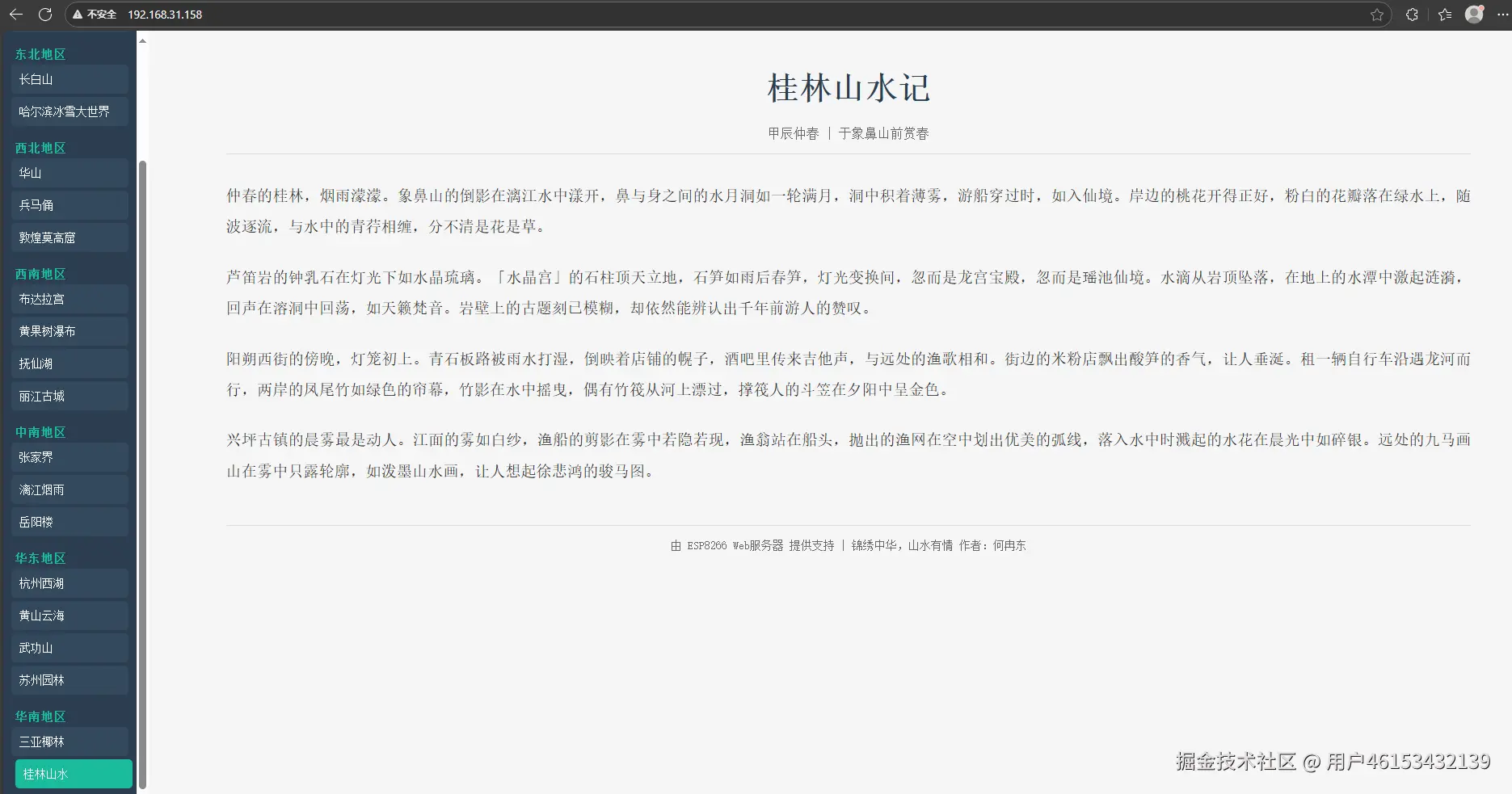Click the browser back arrow
This screenshot has width=1512, height=794.
(16, 14)
